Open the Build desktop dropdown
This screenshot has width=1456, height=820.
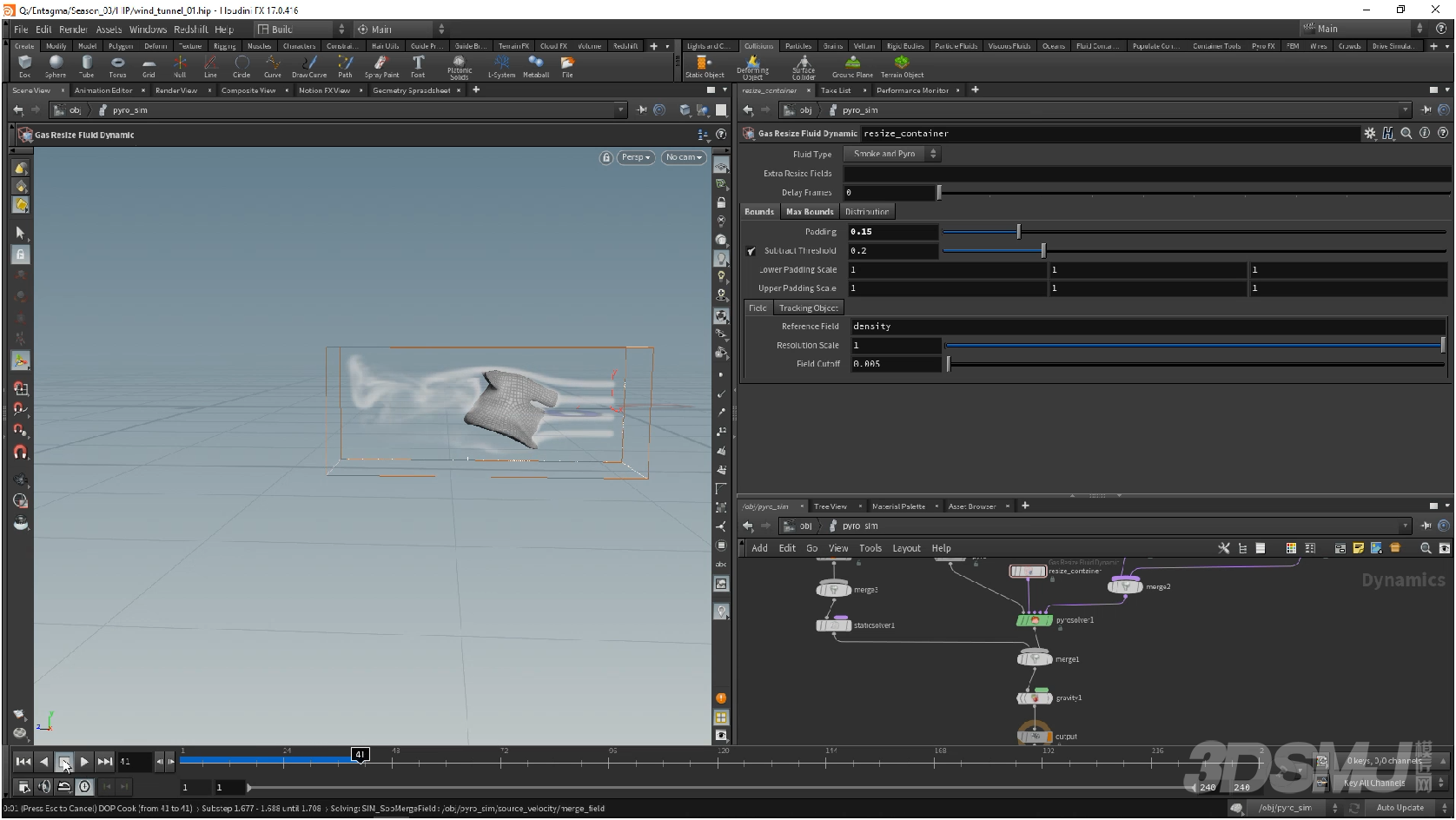[301, 29]
